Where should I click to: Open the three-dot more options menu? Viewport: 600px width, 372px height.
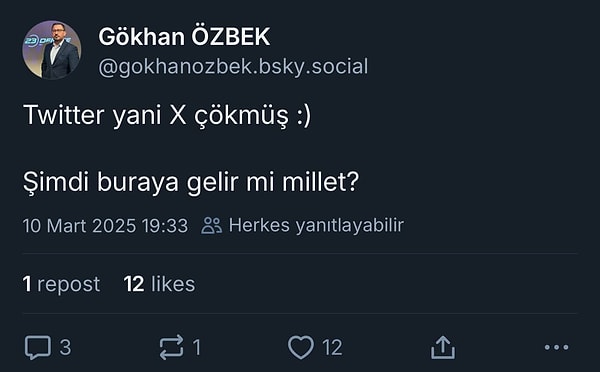tap(556, 347)
